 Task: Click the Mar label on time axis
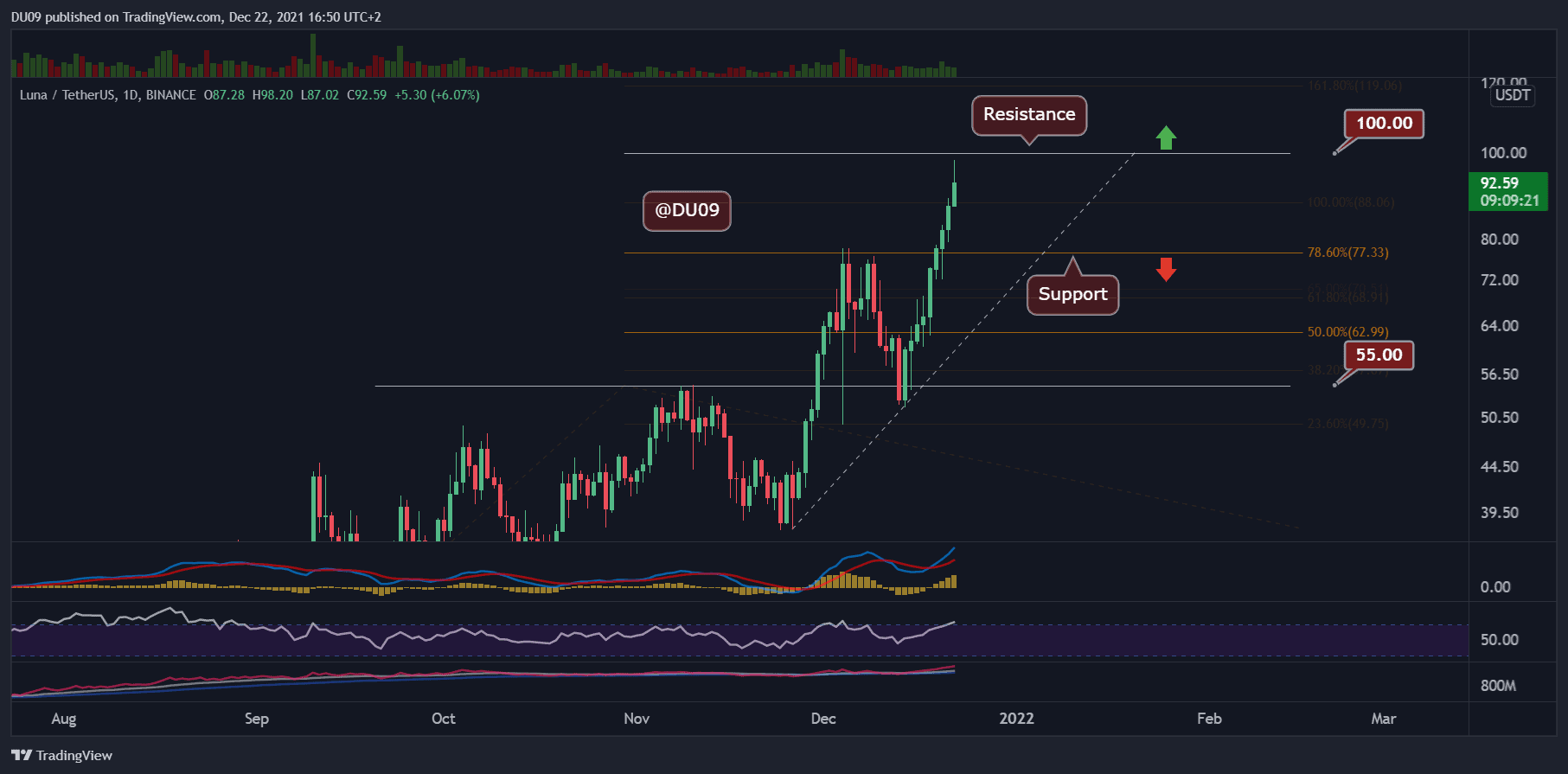pyautogui.click(x=1384, y=719)
